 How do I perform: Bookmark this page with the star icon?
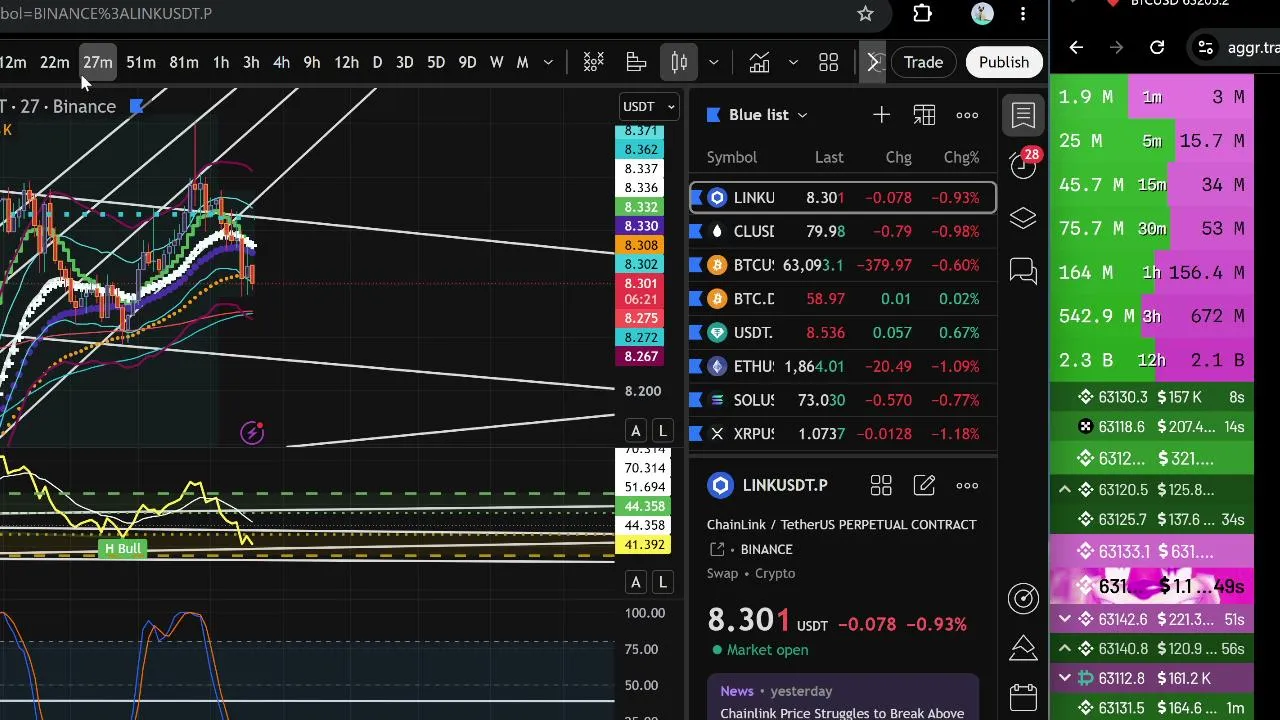tap(865, 14)
